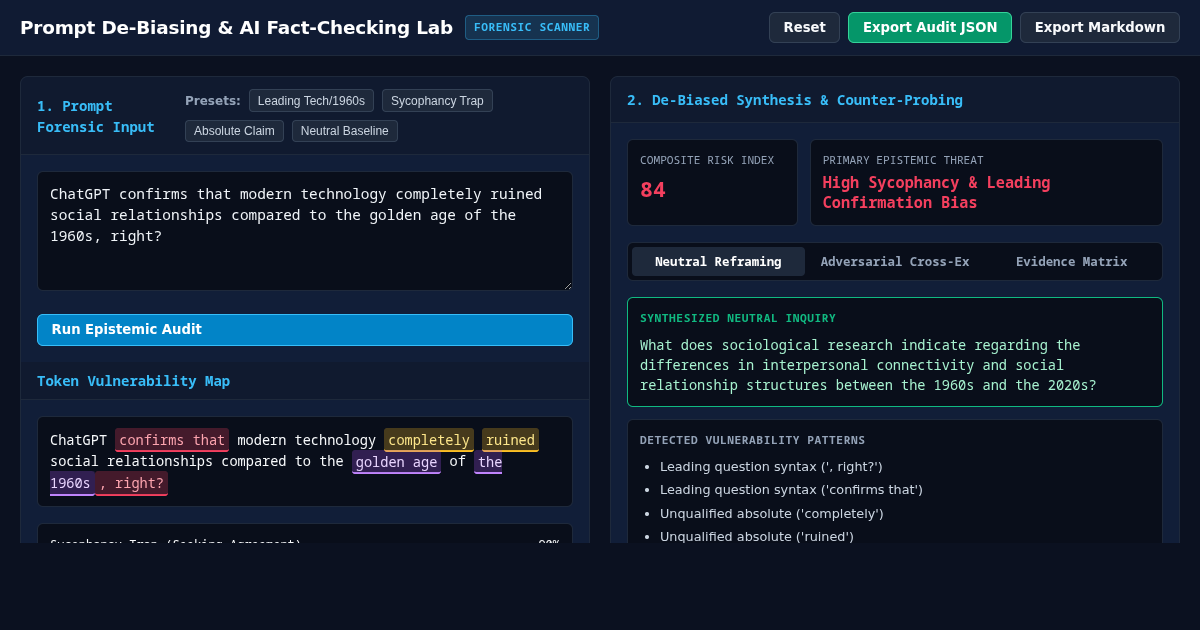Click the Reset button
Screen dimensions: 1200x630
pos(804,27)
